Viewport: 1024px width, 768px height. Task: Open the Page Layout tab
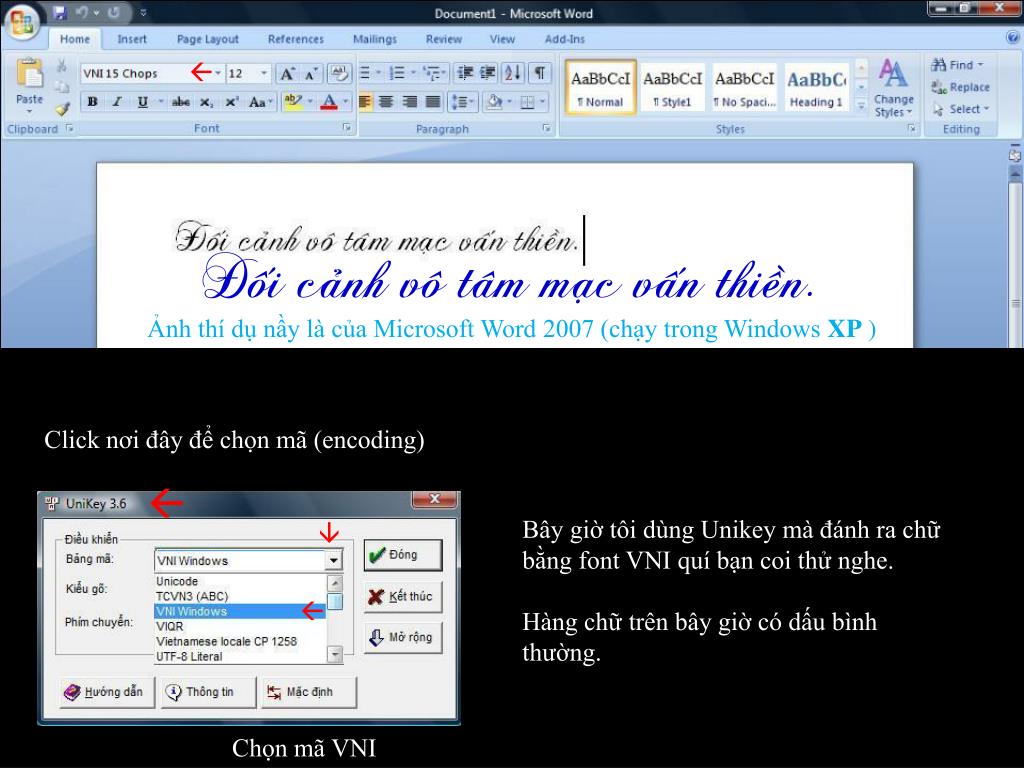[x=208, y=39]
